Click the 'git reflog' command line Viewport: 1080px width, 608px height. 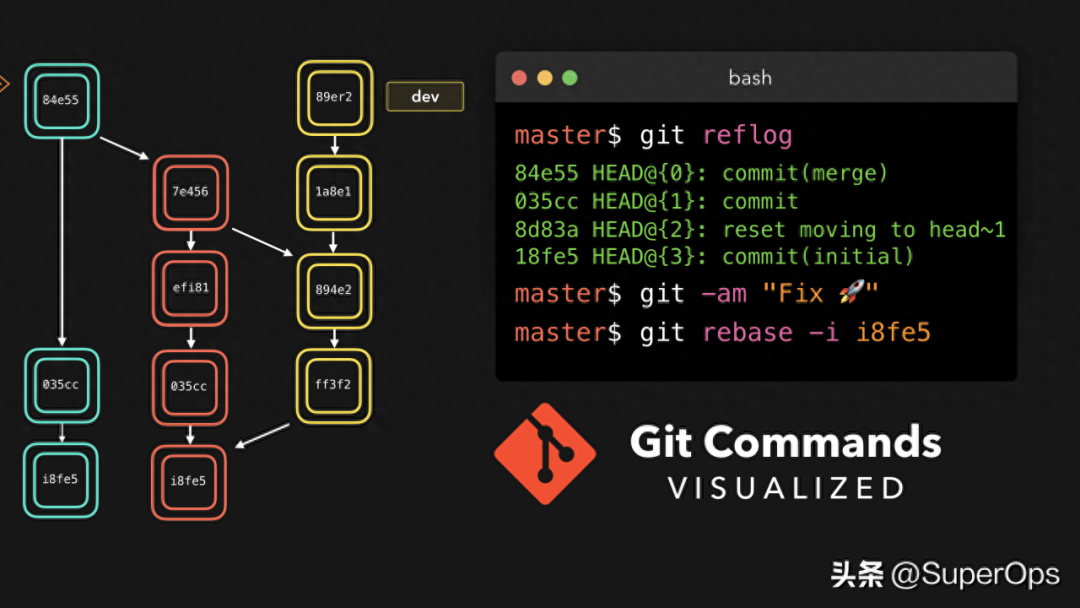pos(653,136)
